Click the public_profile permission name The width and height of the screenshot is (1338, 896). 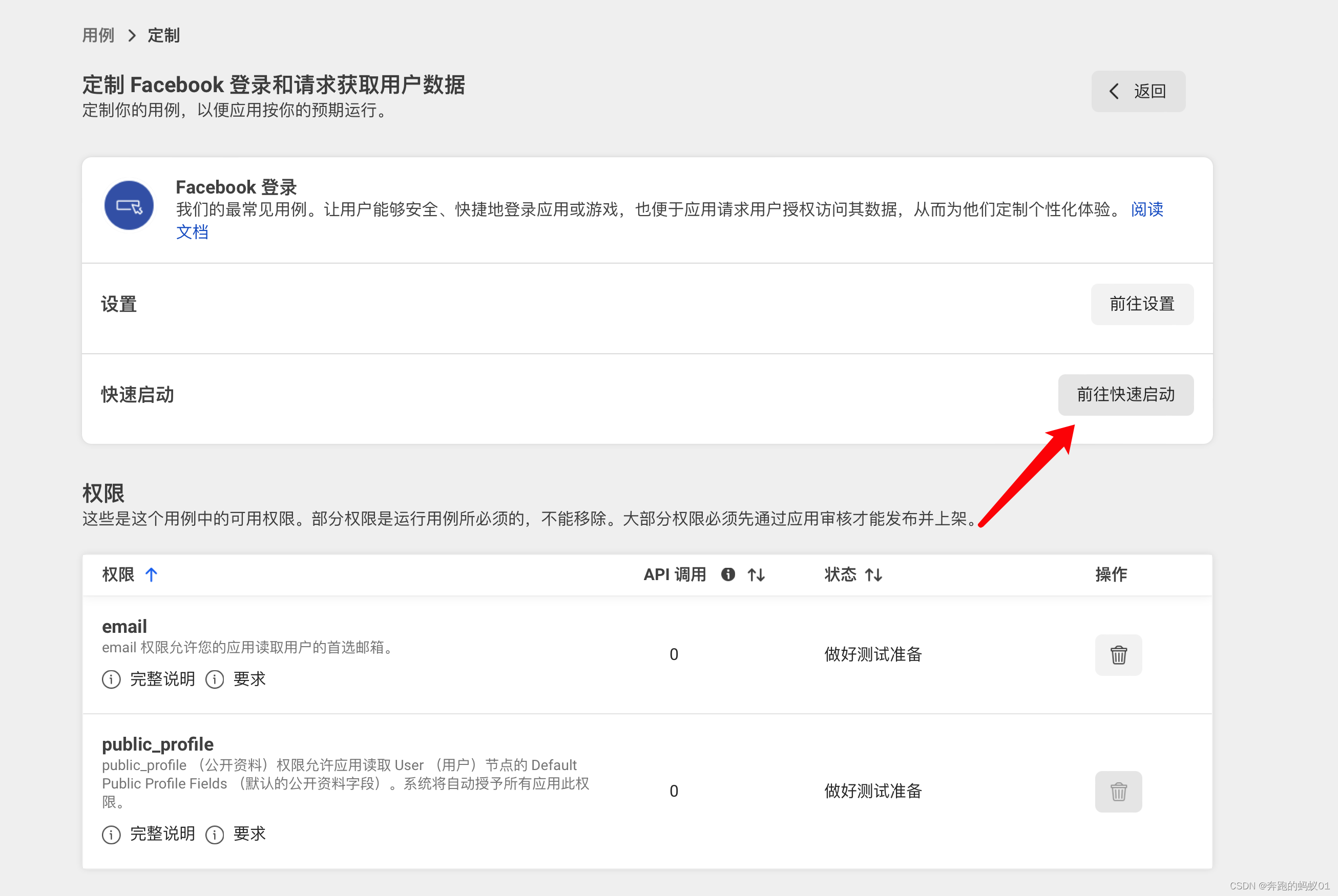157,744
